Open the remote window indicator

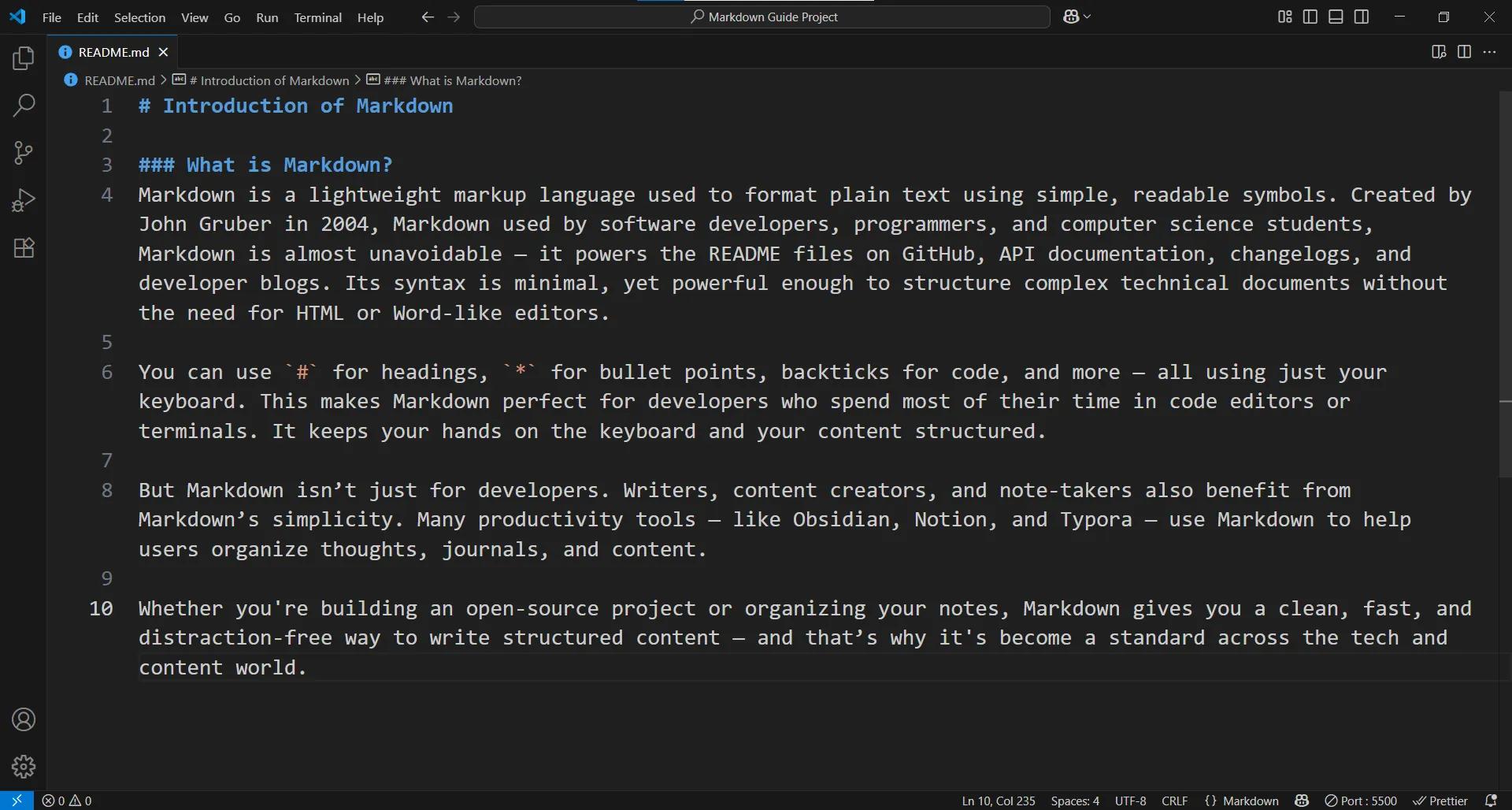[16, 801]
